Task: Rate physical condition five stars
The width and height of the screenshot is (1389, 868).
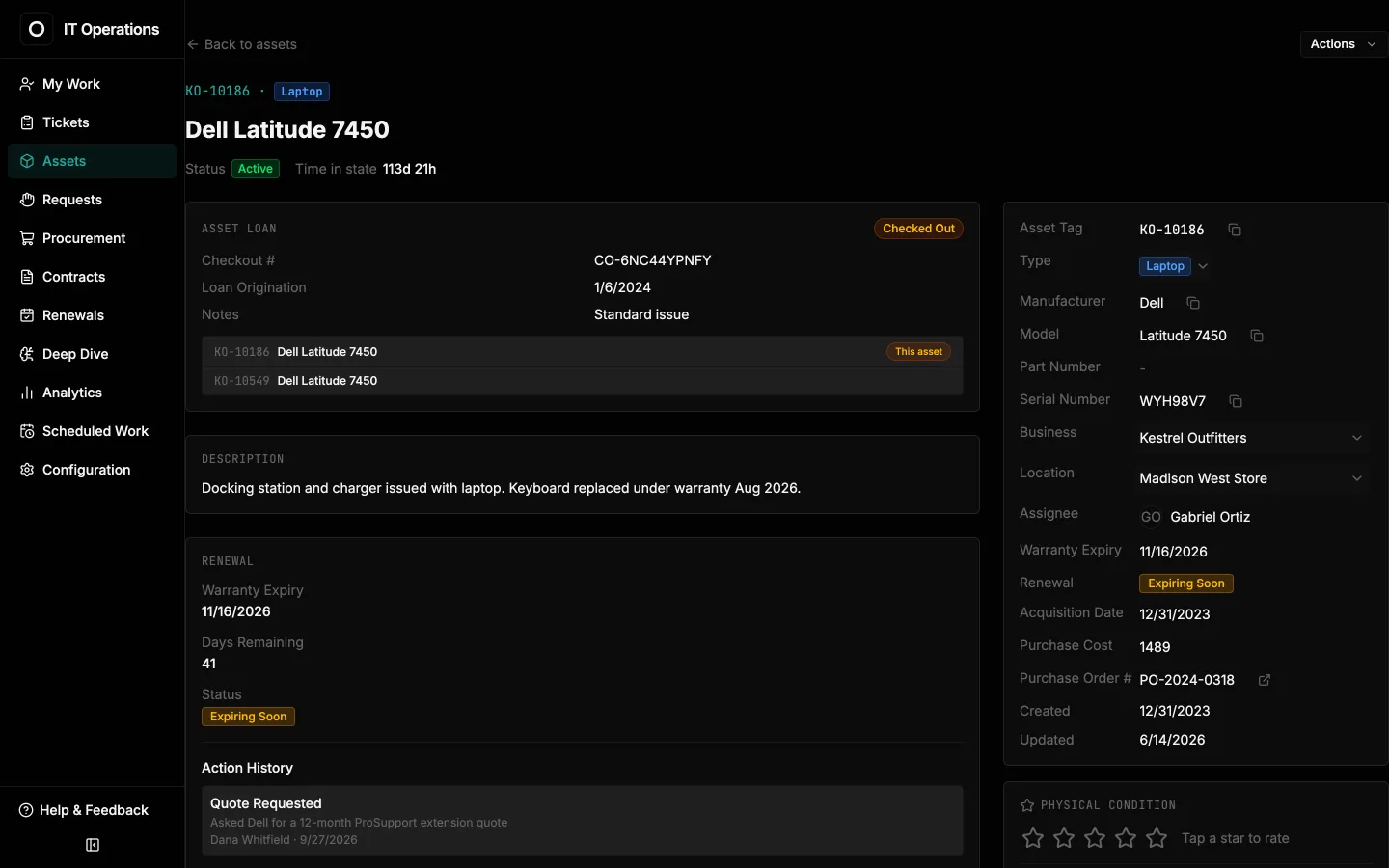Action: click(1157, 838)
